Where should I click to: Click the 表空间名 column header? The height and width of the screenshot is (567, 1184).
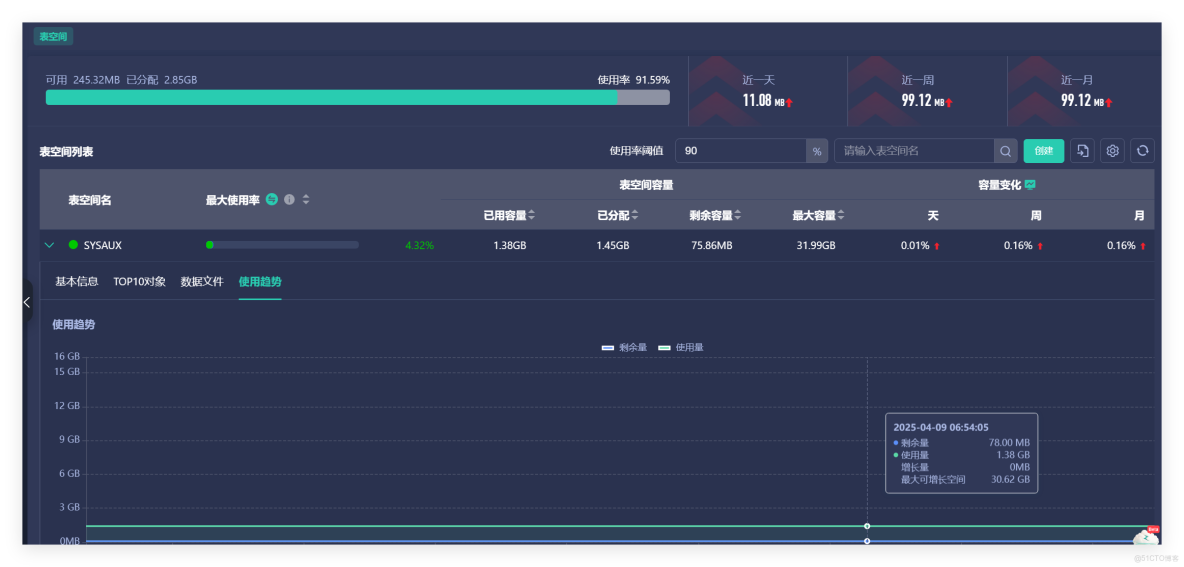point(90,200)
